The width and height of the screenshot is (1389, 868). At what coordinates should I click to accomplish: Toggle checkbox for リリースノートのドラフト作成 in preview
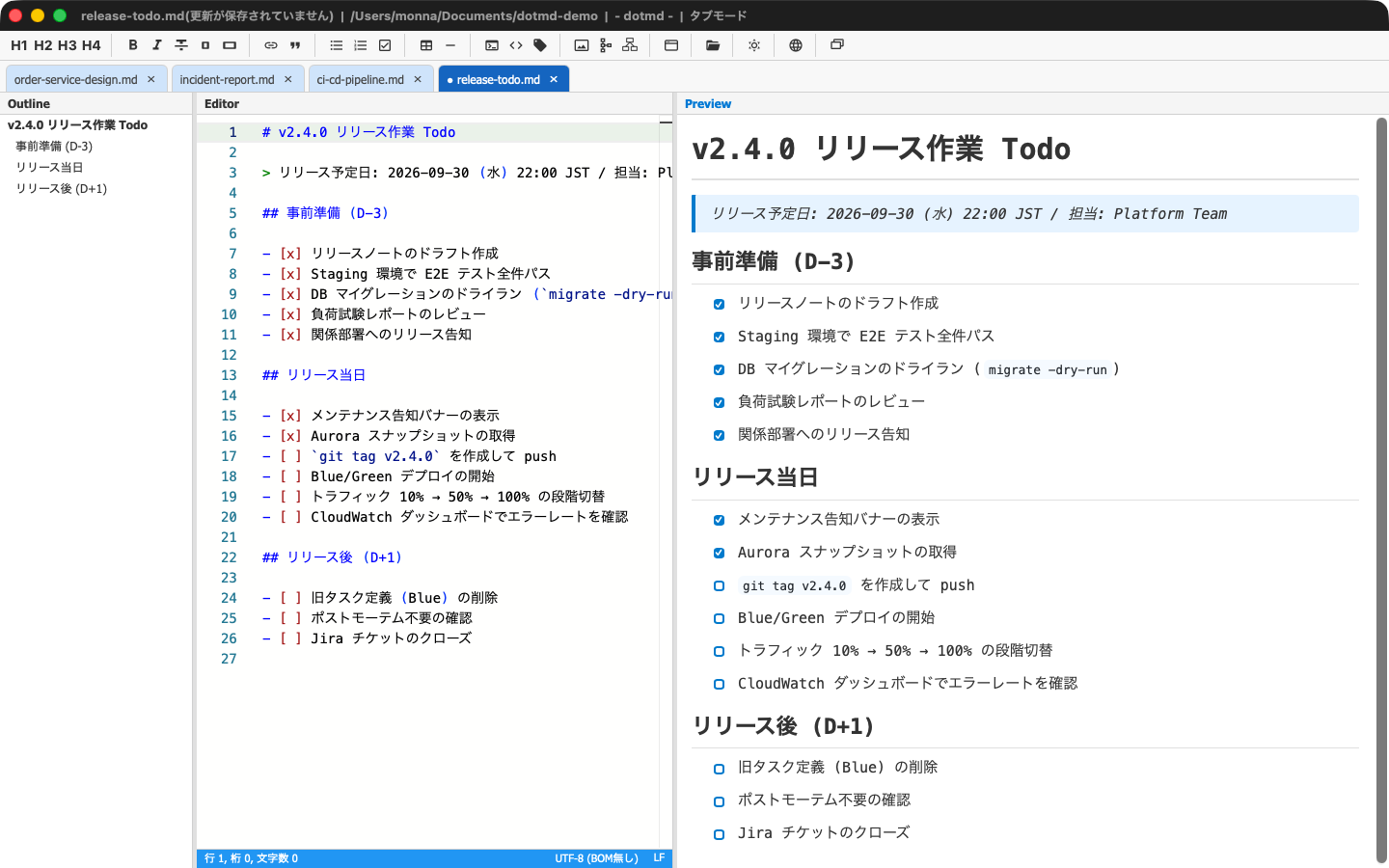point(719,304)
